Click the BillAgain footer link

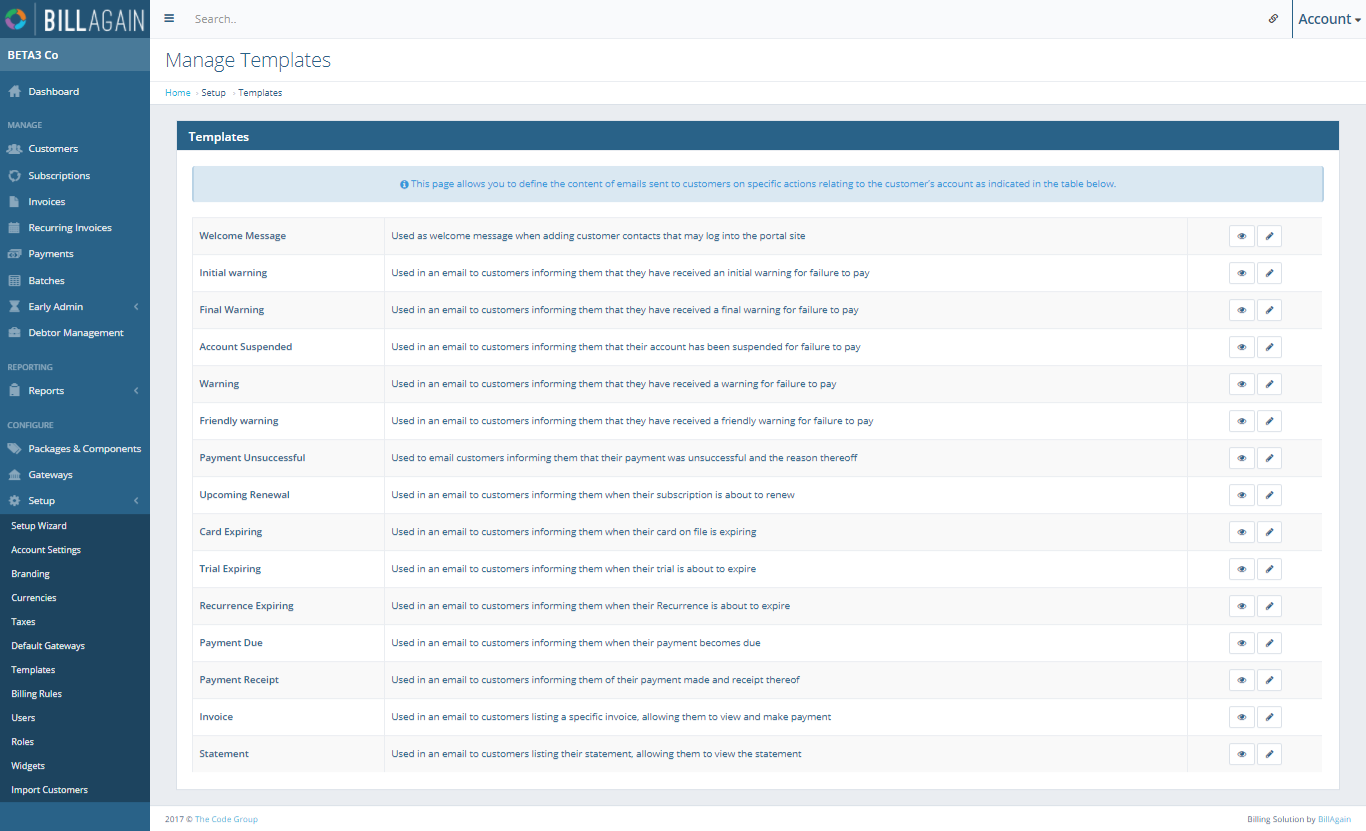(x=1334, y=820)
